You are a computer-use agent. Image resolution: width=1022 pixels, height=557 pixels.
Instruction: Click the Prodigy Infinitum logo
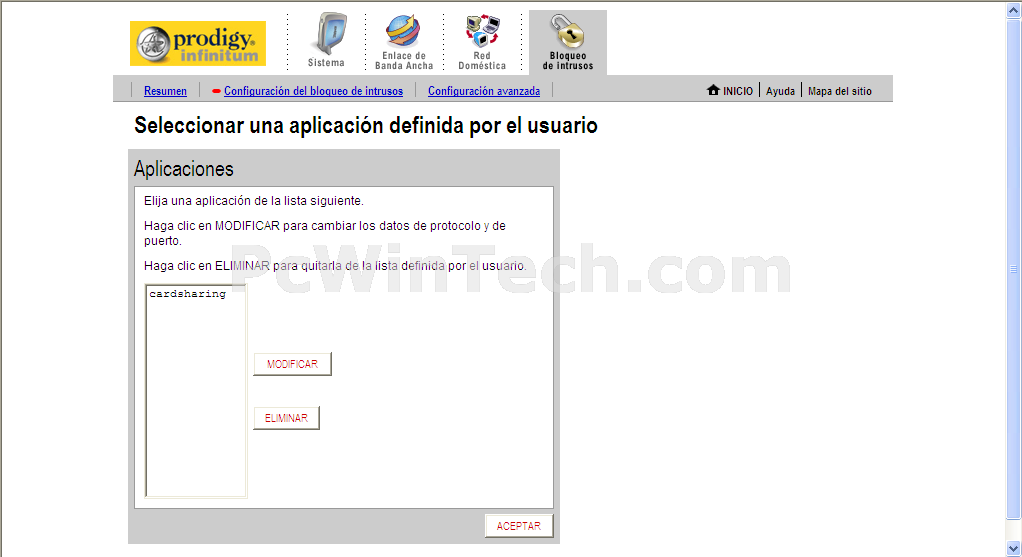(x=197, y=44)
